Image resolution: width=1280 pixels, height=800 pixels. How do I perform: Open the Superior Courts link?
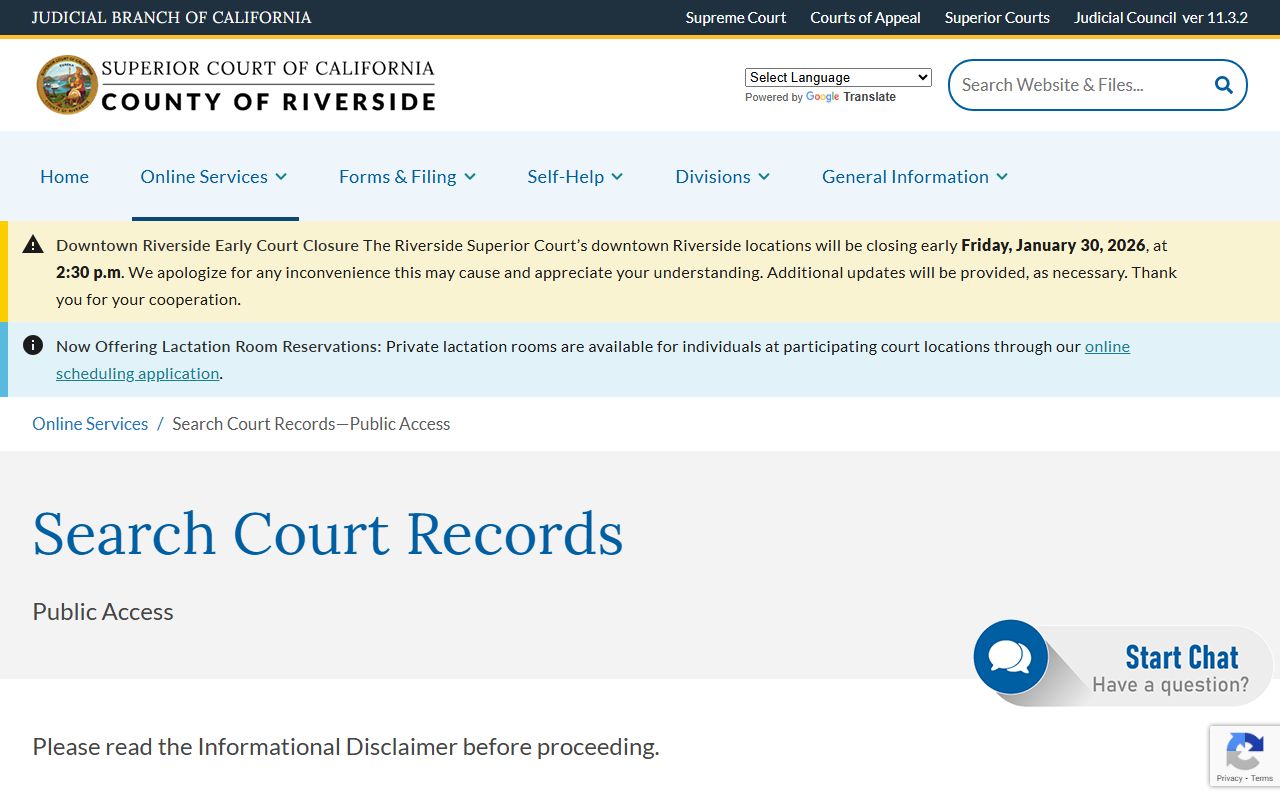[x=997, y=17]
